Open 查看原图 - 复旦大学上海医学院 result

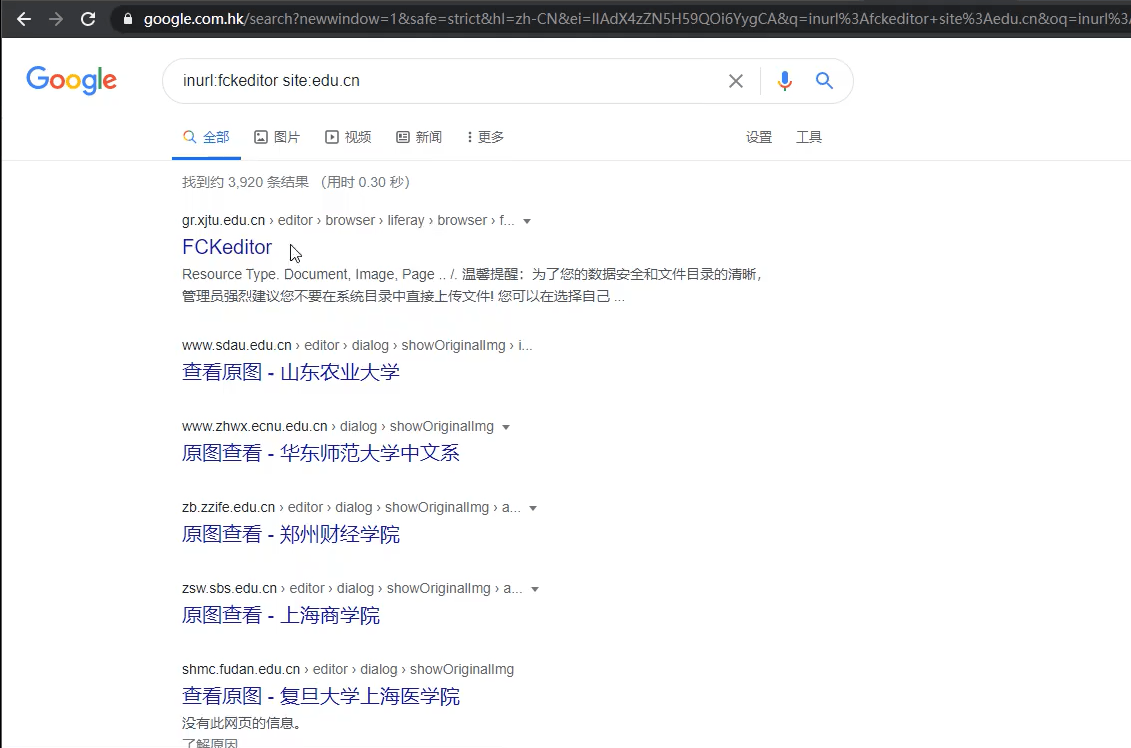321,696
